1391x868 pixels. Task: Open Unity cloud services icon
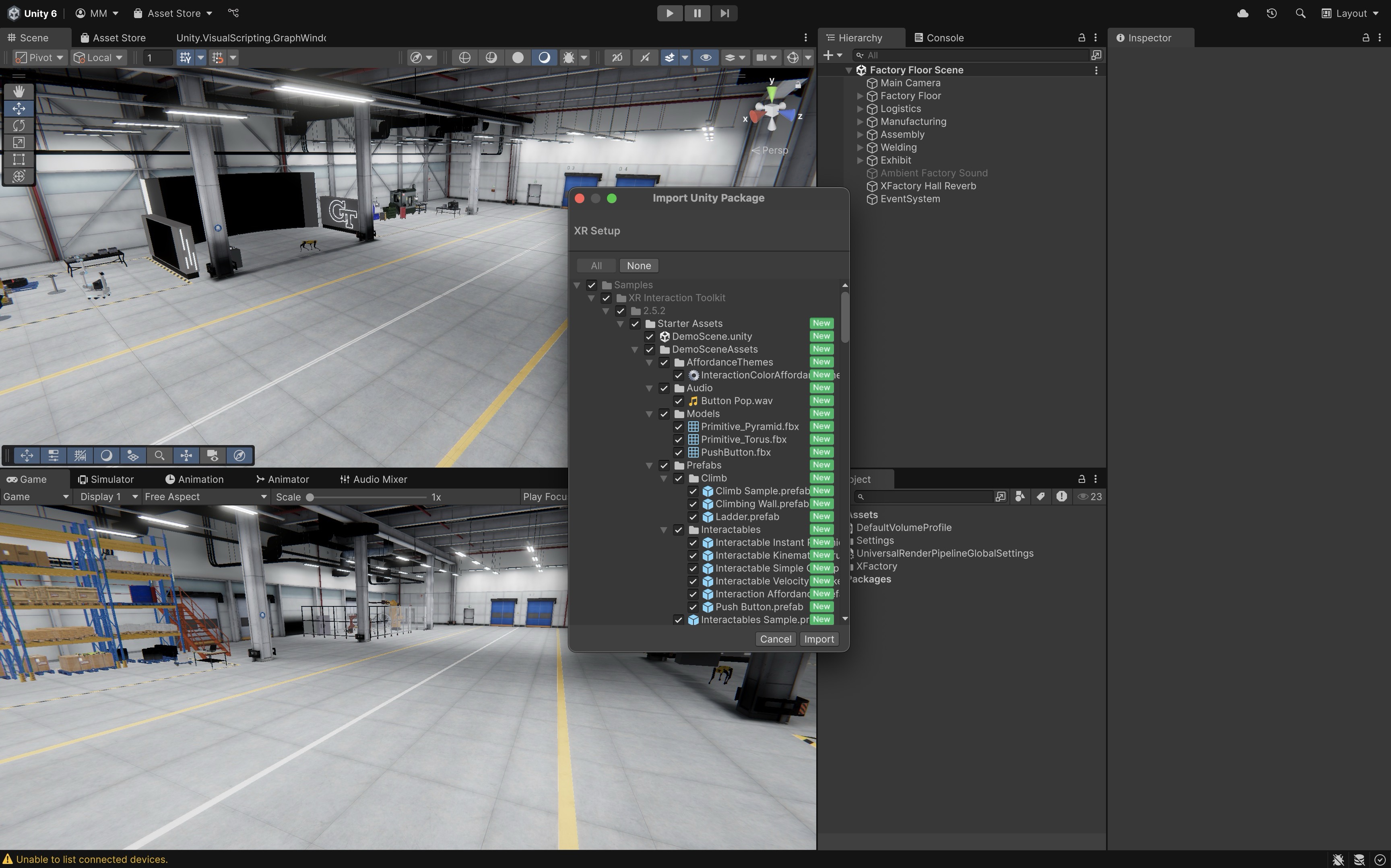point(1242,13)
